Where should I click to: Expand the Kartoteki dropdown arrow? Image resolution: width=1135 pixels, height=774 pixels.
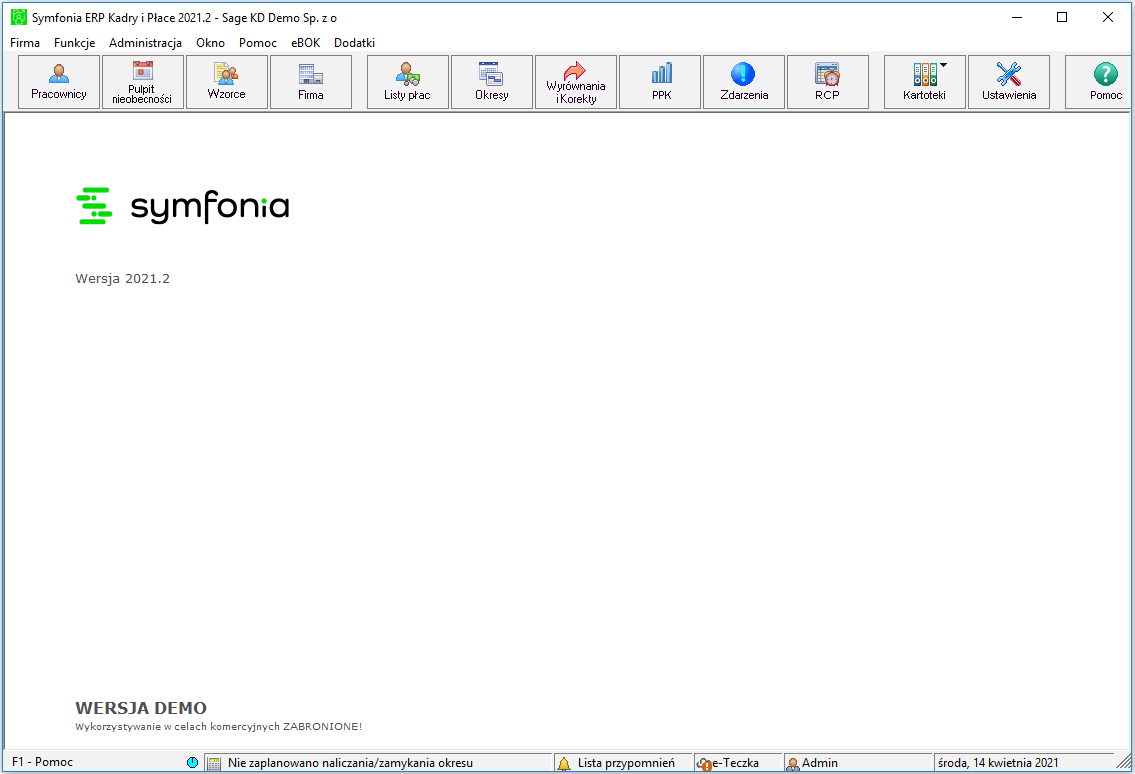click(x=943, y=65)
